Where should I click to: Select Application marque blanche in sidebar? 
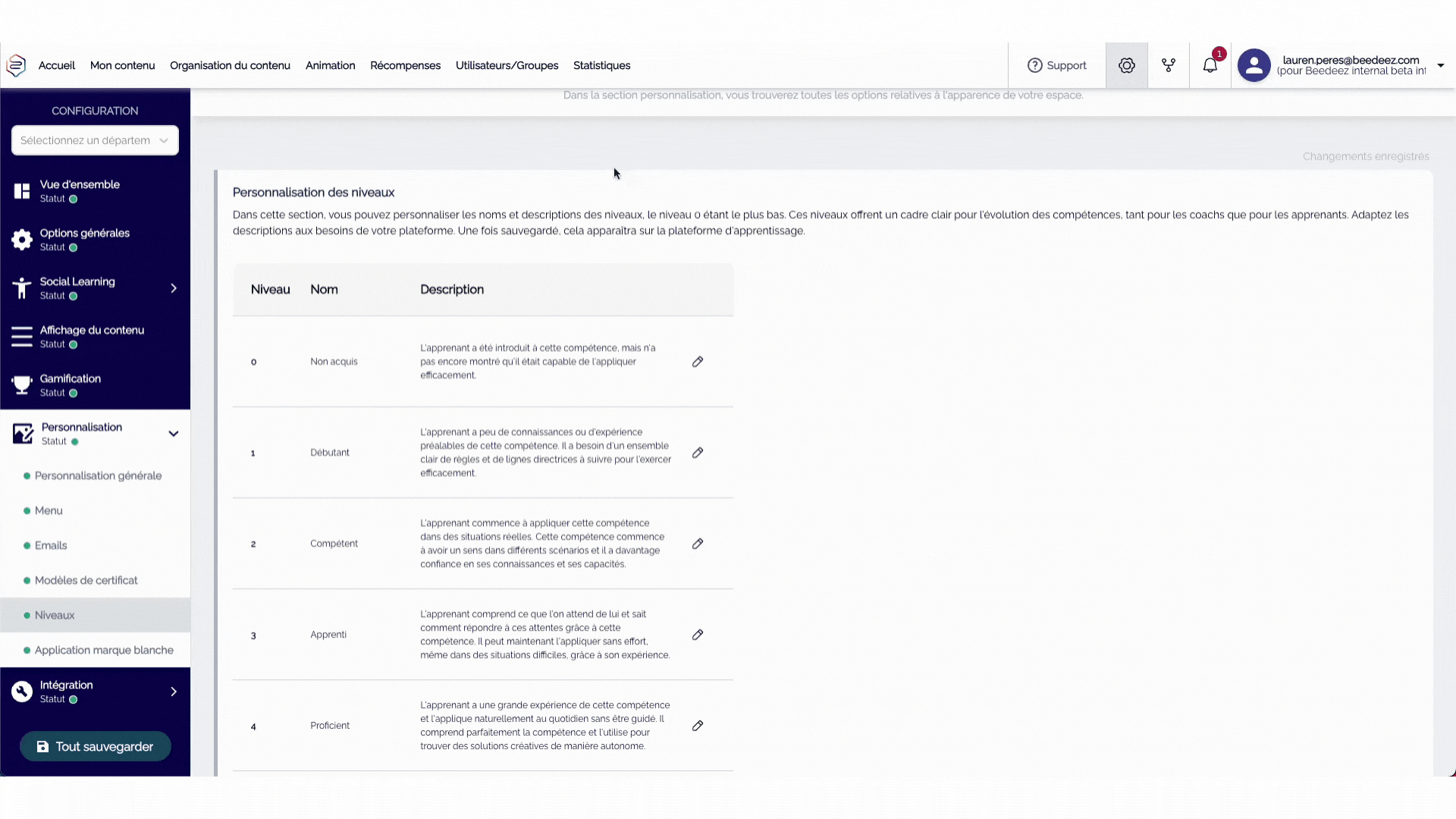point(104,650)
